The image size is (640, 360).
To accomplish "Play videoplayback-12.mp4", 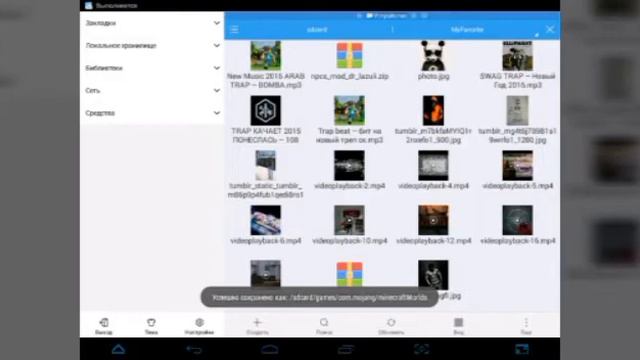I will 433,225.
